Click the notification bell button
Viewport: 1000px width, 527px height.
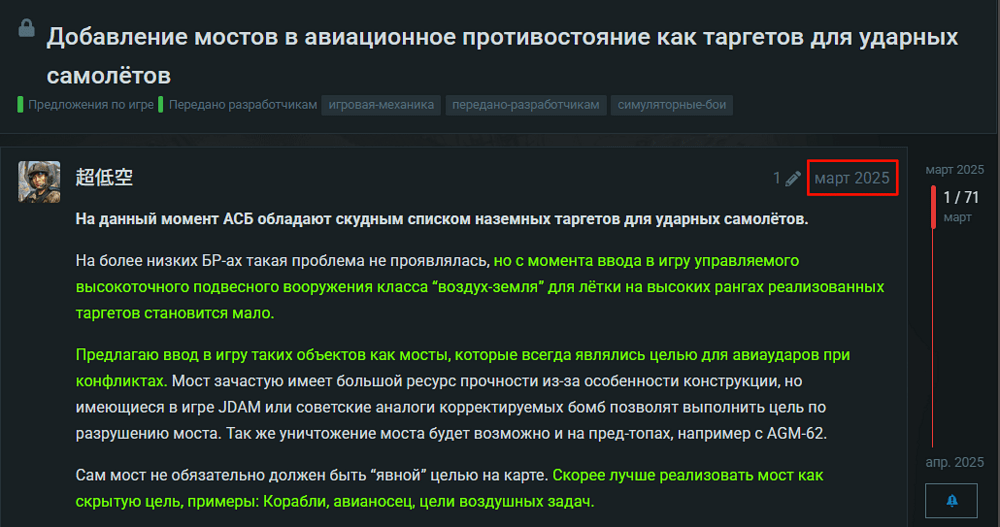(x=951, y=500)
